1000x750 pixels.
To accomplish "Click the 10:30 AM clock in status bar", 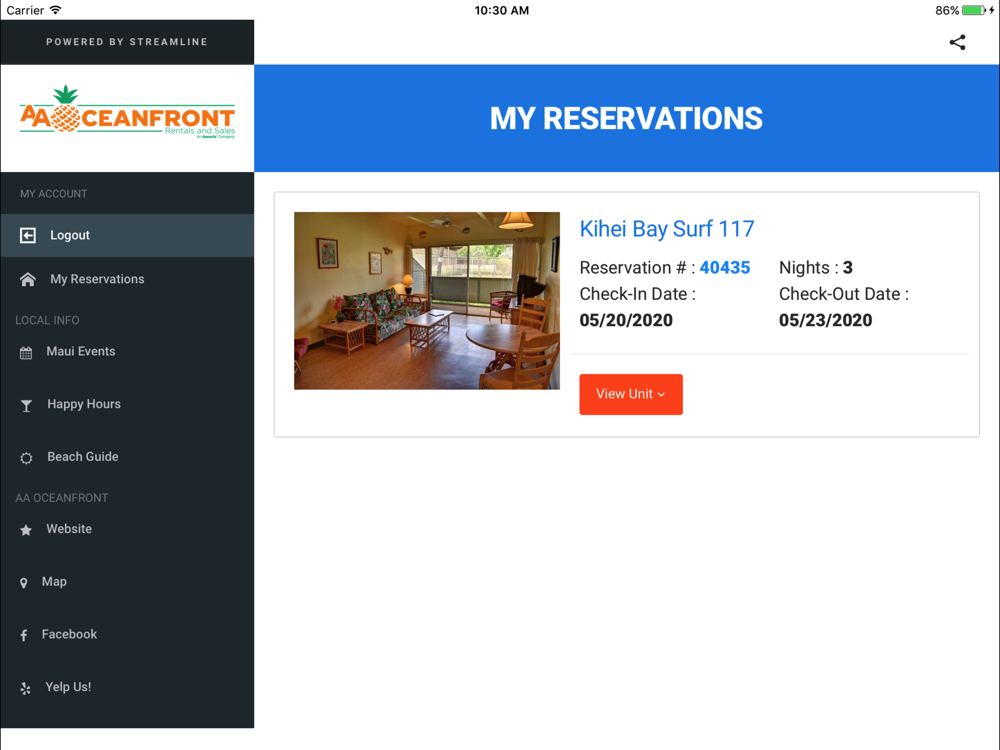I will point(501,10).
